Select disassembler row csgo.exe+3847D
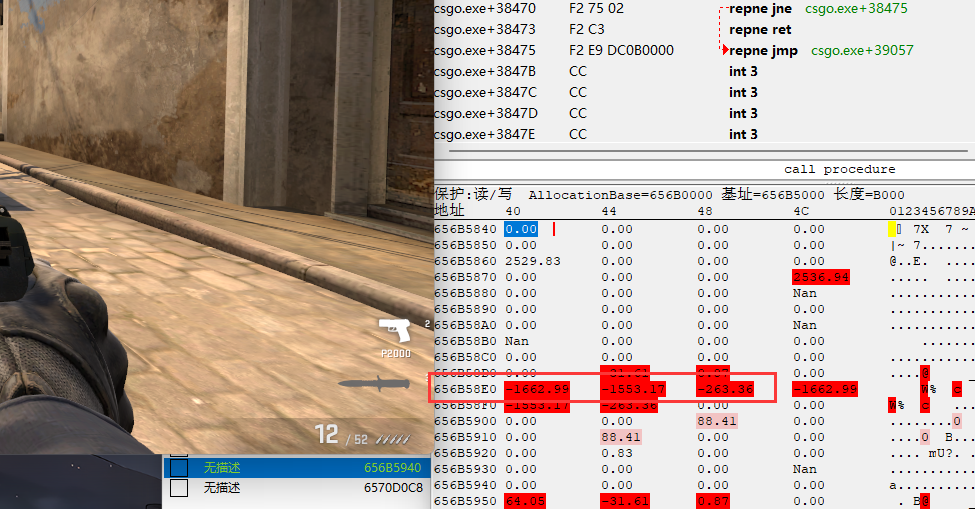Screen dimensions: 975x509 [x=485, y=113]
